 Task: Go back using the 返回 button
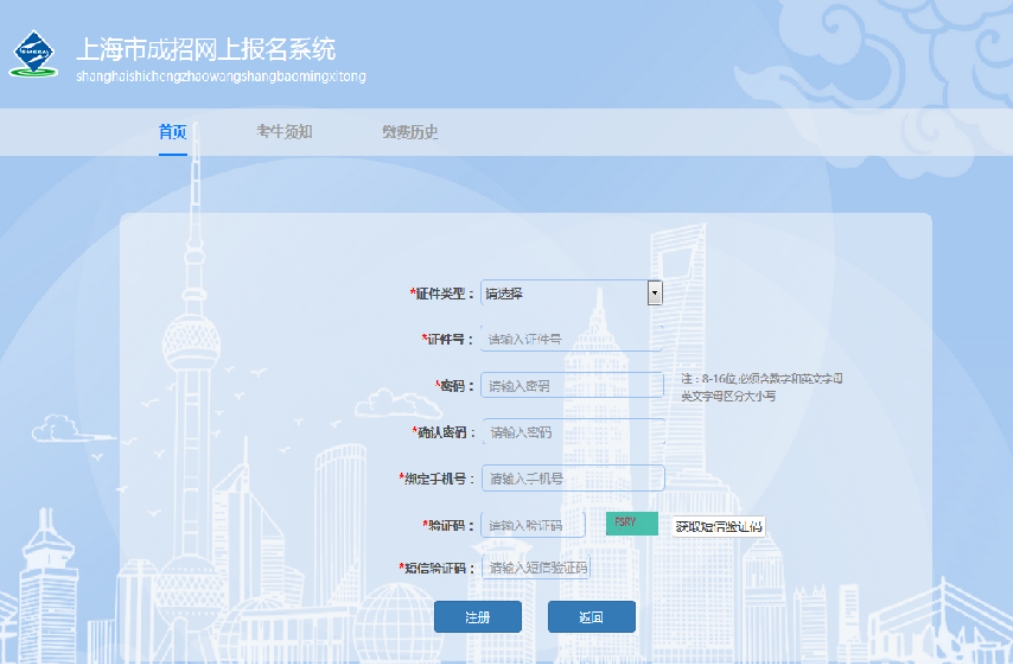click(x=591, y=617)
